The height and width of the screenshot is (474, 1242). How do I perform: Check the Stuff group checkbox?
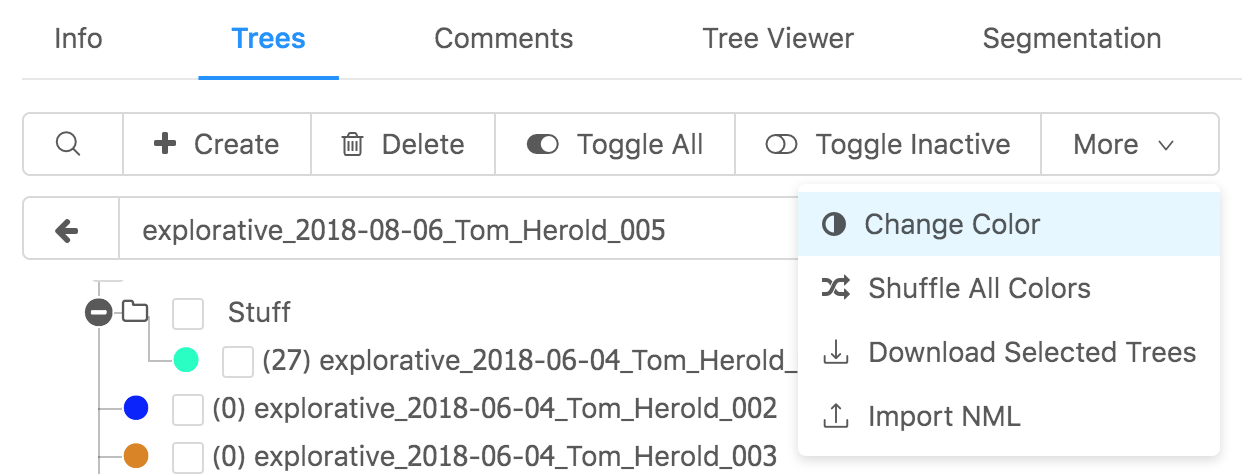[x=188, y=313]
